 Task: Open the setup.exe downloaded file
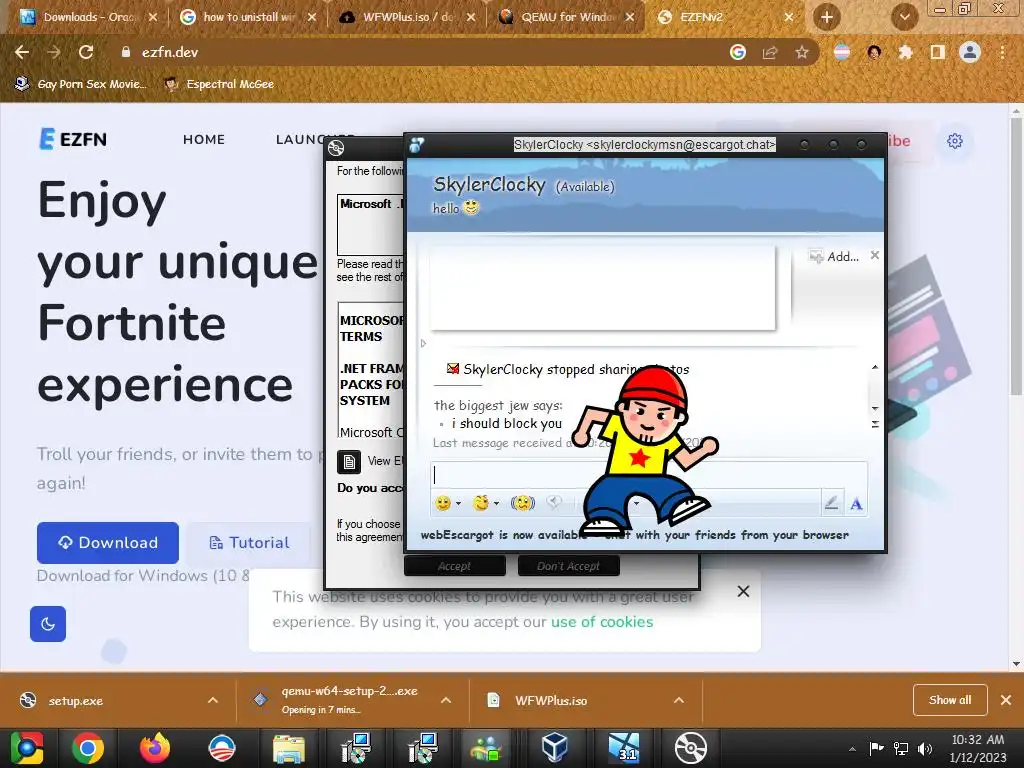click(75, 701)
